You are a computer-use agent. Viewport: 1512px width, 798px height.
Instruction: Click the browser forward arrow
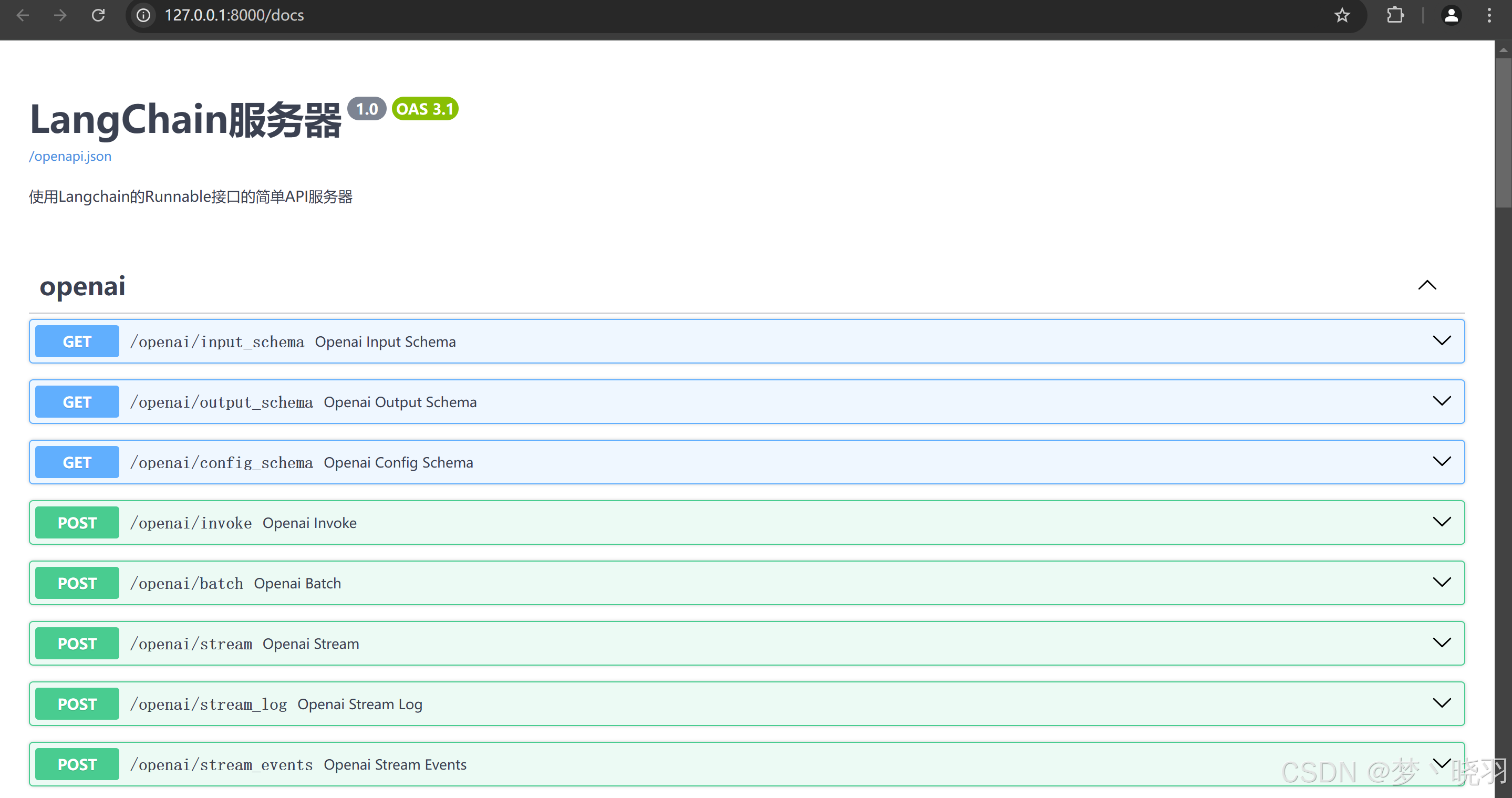point(60,15)
